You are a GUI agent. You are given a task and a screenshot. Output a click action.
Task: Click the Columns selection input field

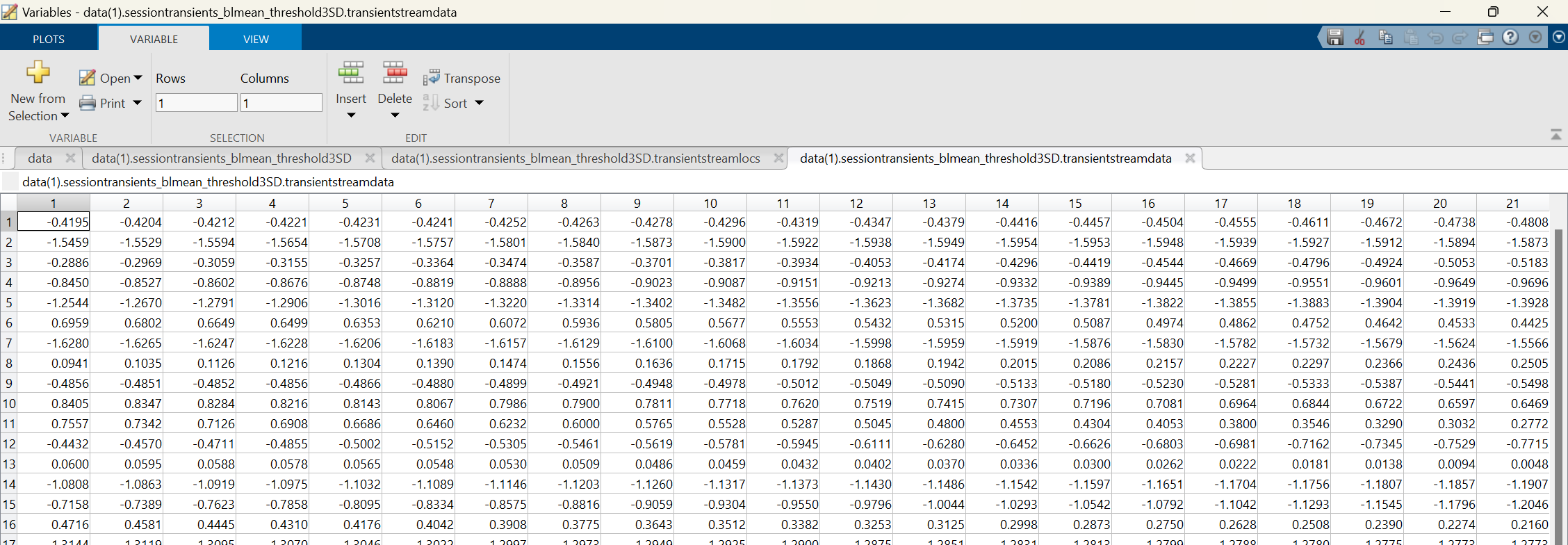[x=281, y=103]
